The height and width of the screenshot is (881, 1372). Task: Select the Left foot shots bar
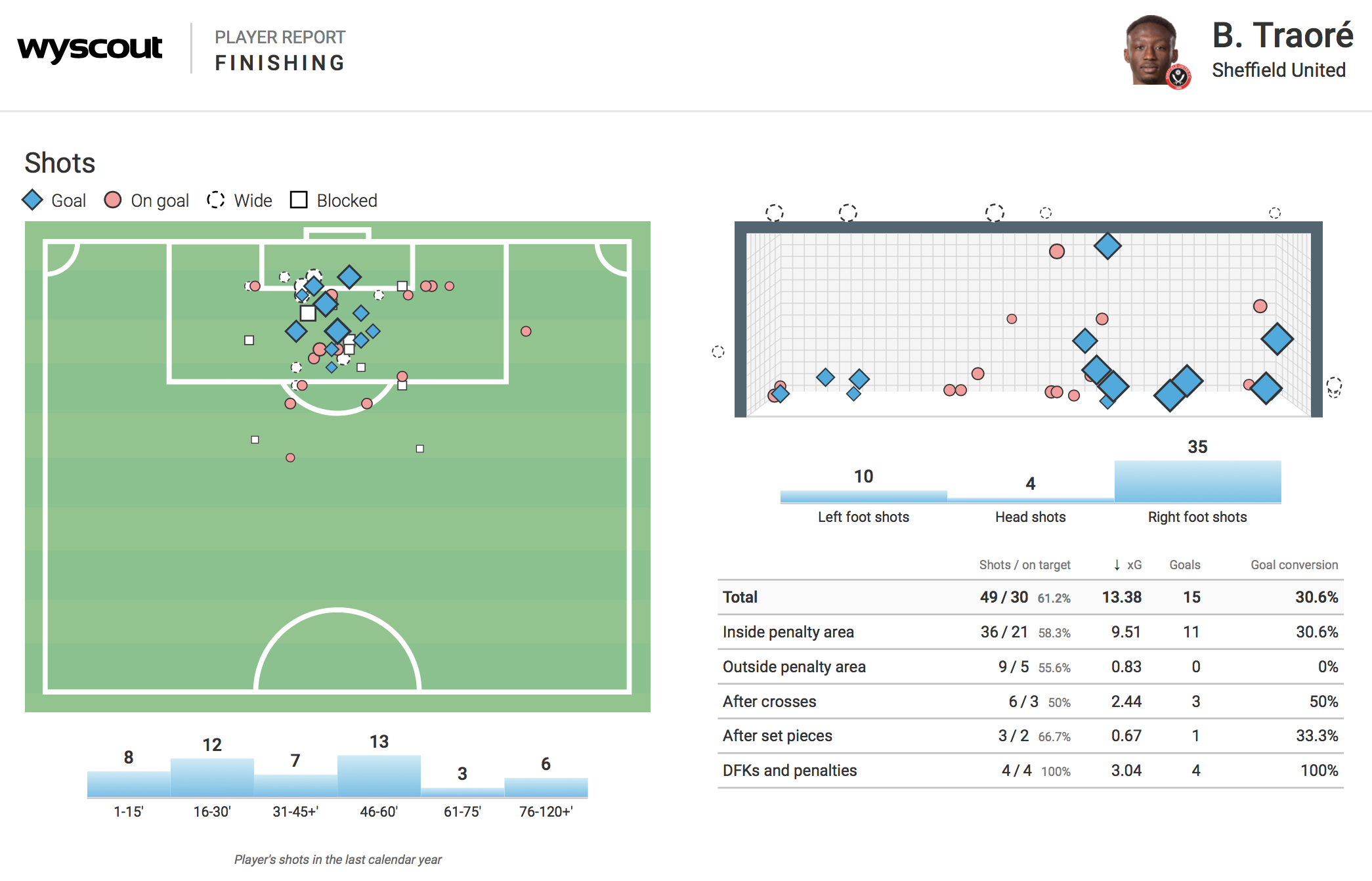(863, 496)
